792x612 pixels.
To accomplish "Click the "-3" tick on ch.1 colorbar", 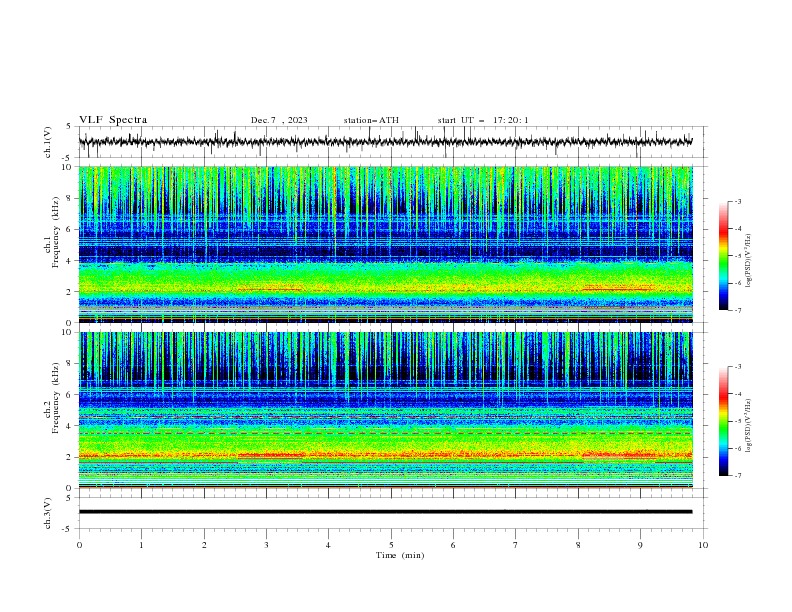I will (738, 201).
